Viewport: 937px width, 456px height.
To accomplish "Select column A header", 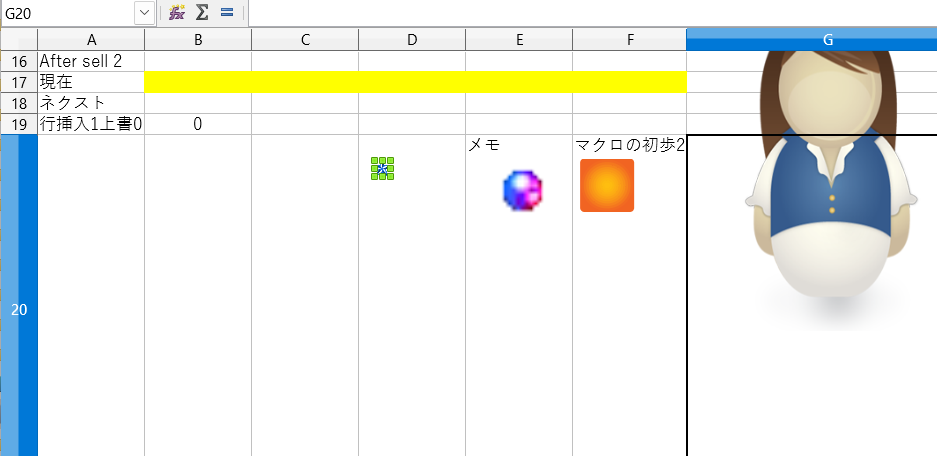I will pyautogui.click(x=91, y=40).
